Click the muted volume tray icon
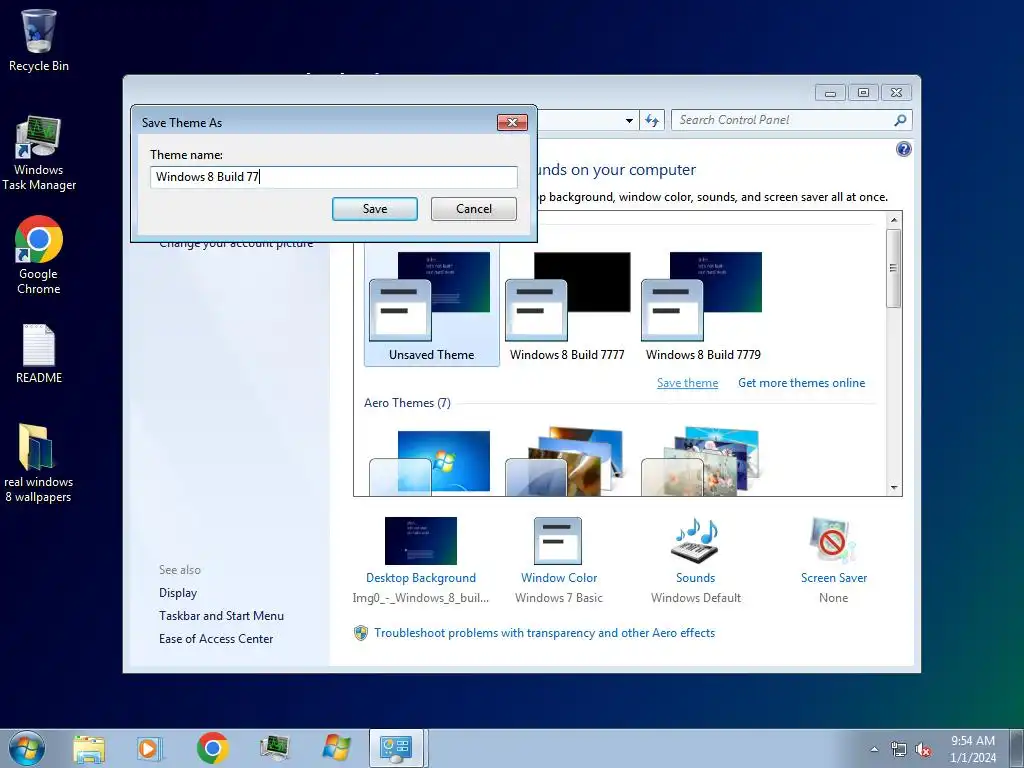1024x768 pixels. (923, 749)
